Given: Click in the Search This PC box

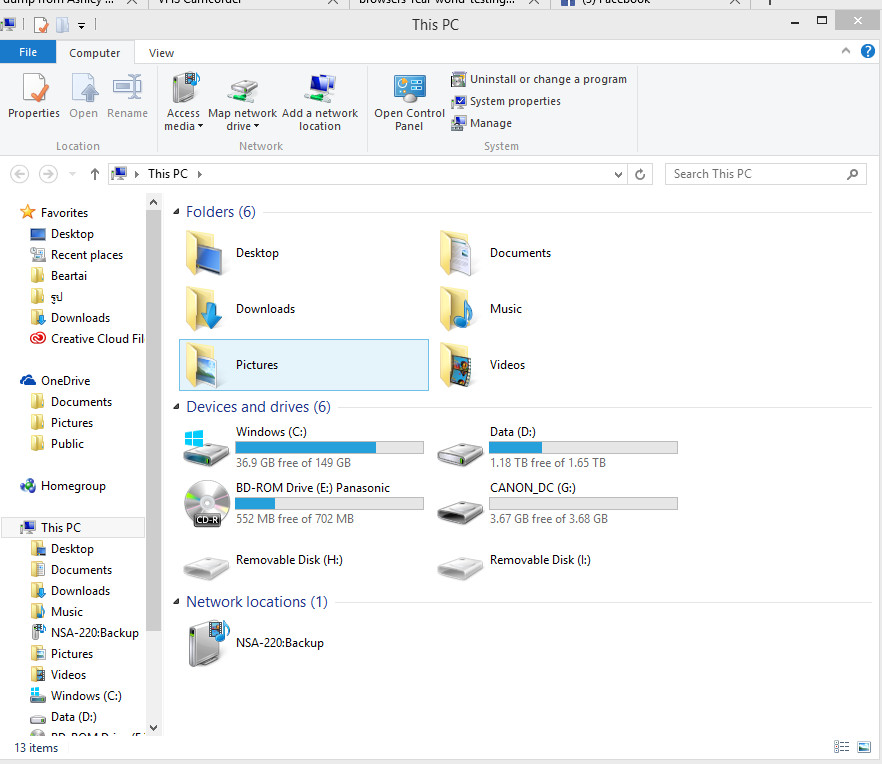Looking at the screenshot, I should click(x=755, y=174).
